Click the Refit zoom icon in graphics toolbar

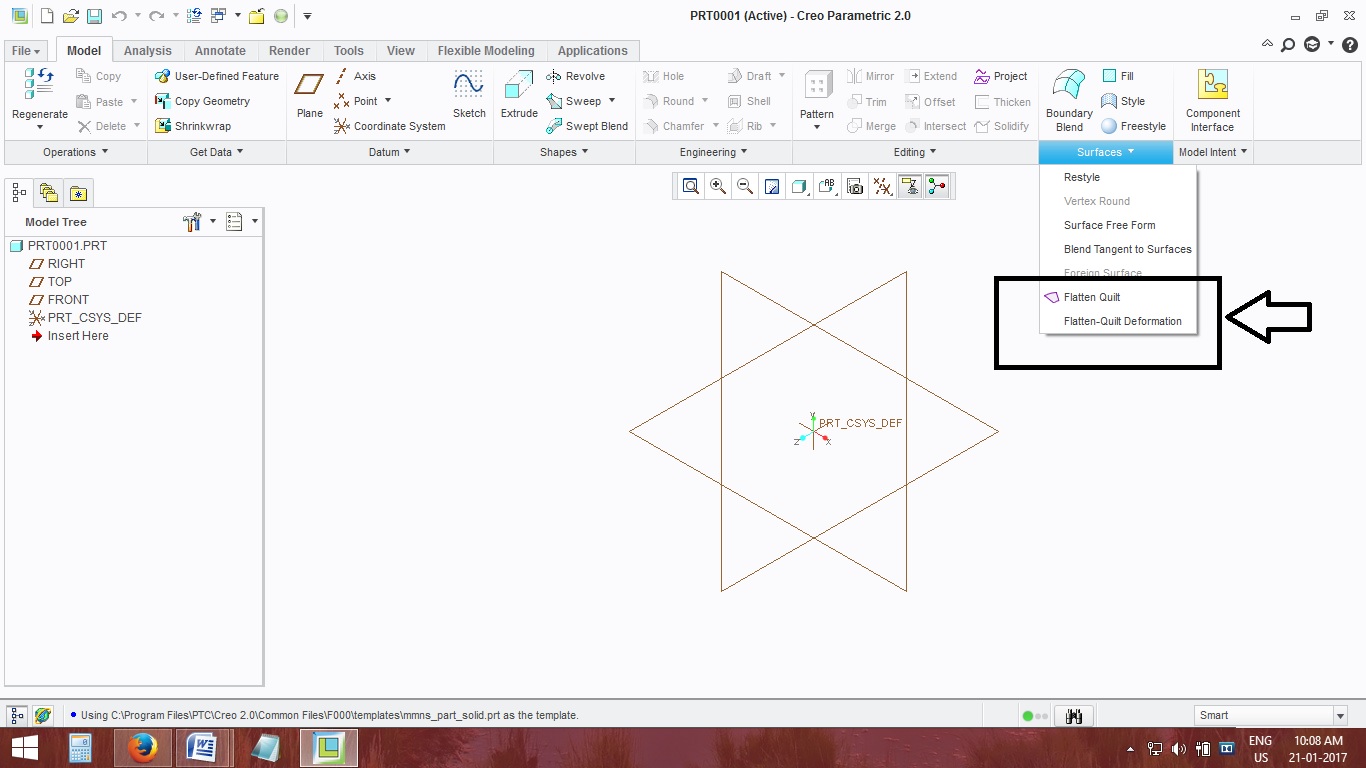(x=690, y=186)
